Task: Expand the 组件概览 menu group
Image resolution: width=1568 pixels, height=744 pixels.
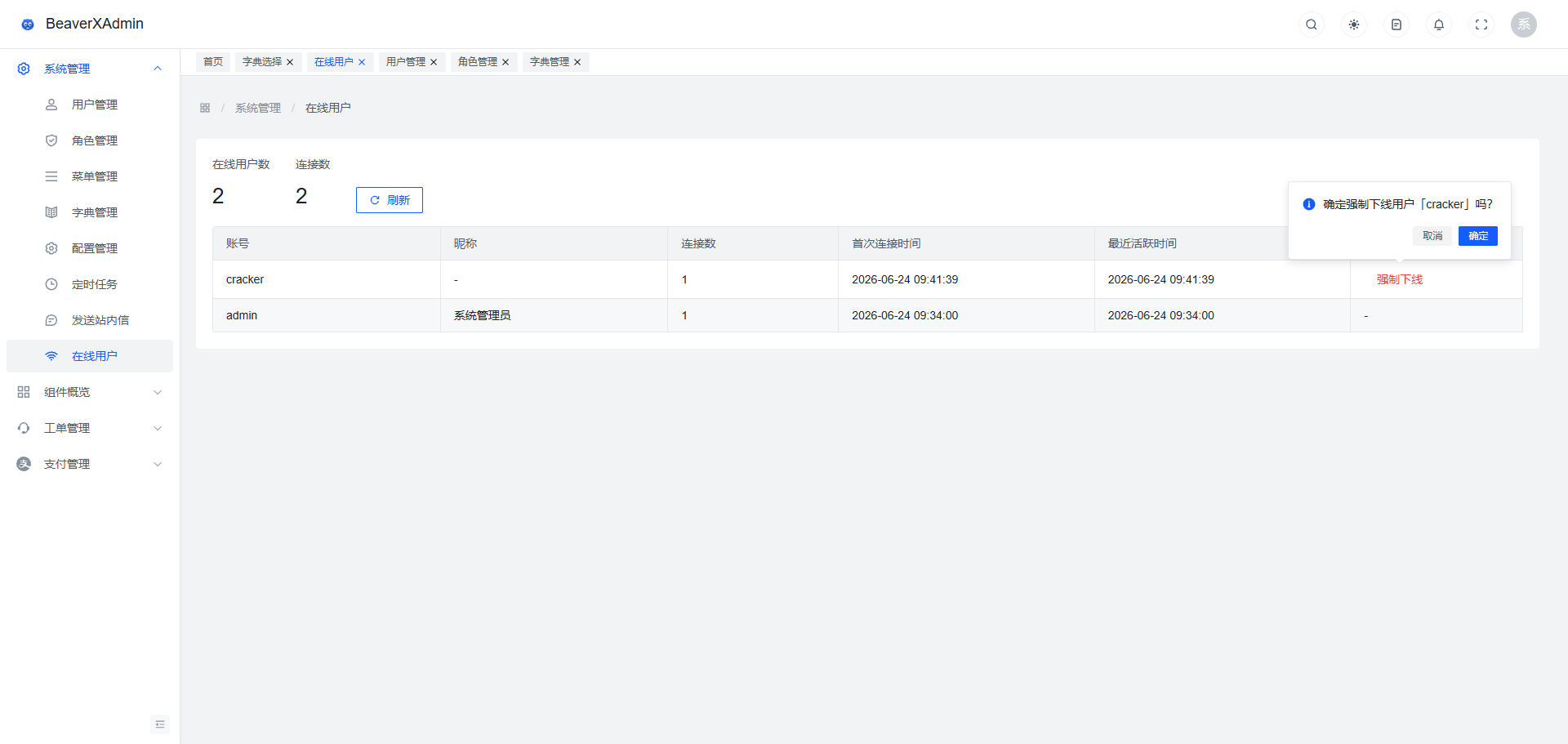Action: [90, 392]
